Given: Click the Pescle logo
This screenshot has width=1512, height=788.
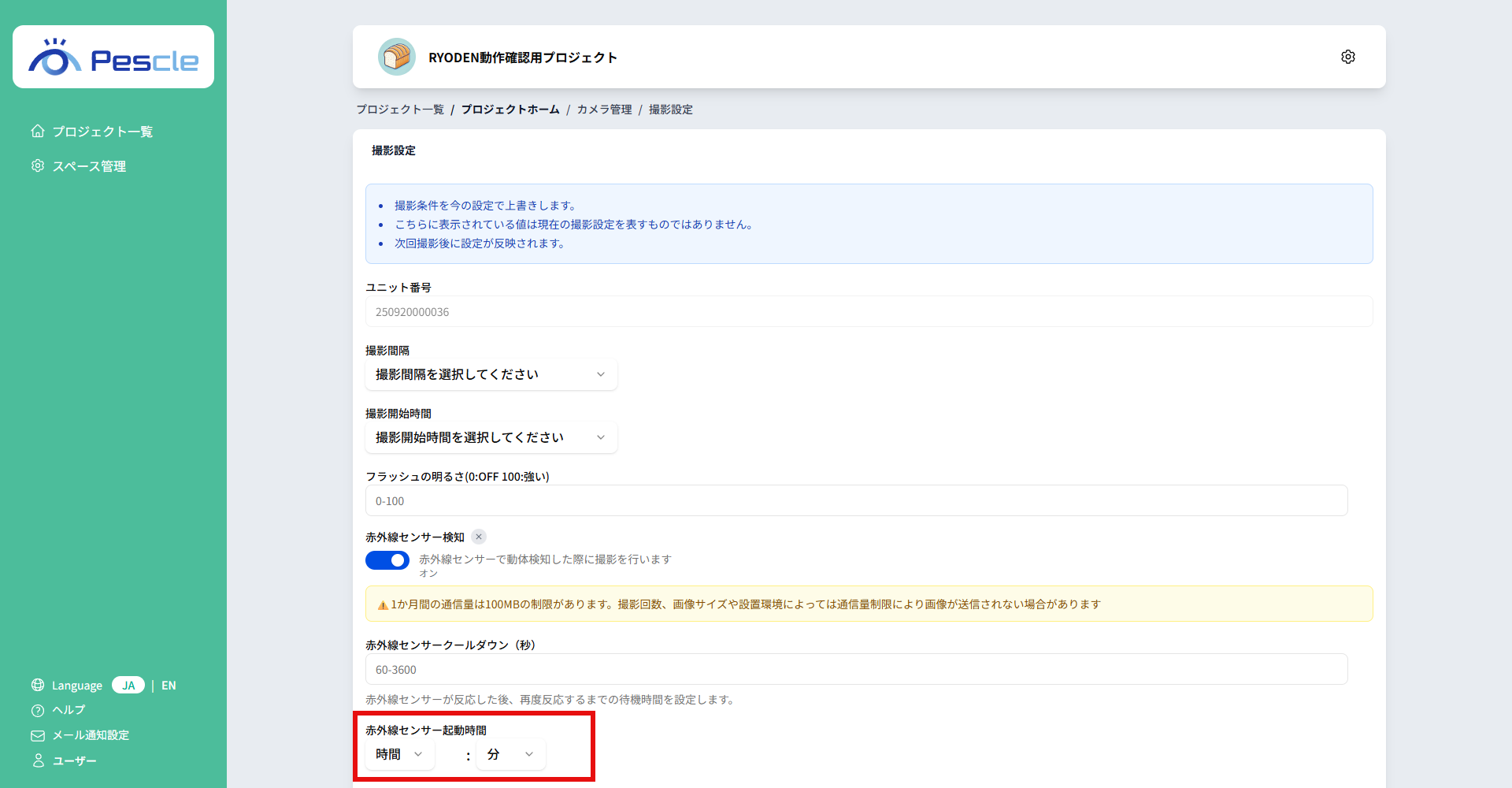Looking at the screenshot, I should (113, 57).
